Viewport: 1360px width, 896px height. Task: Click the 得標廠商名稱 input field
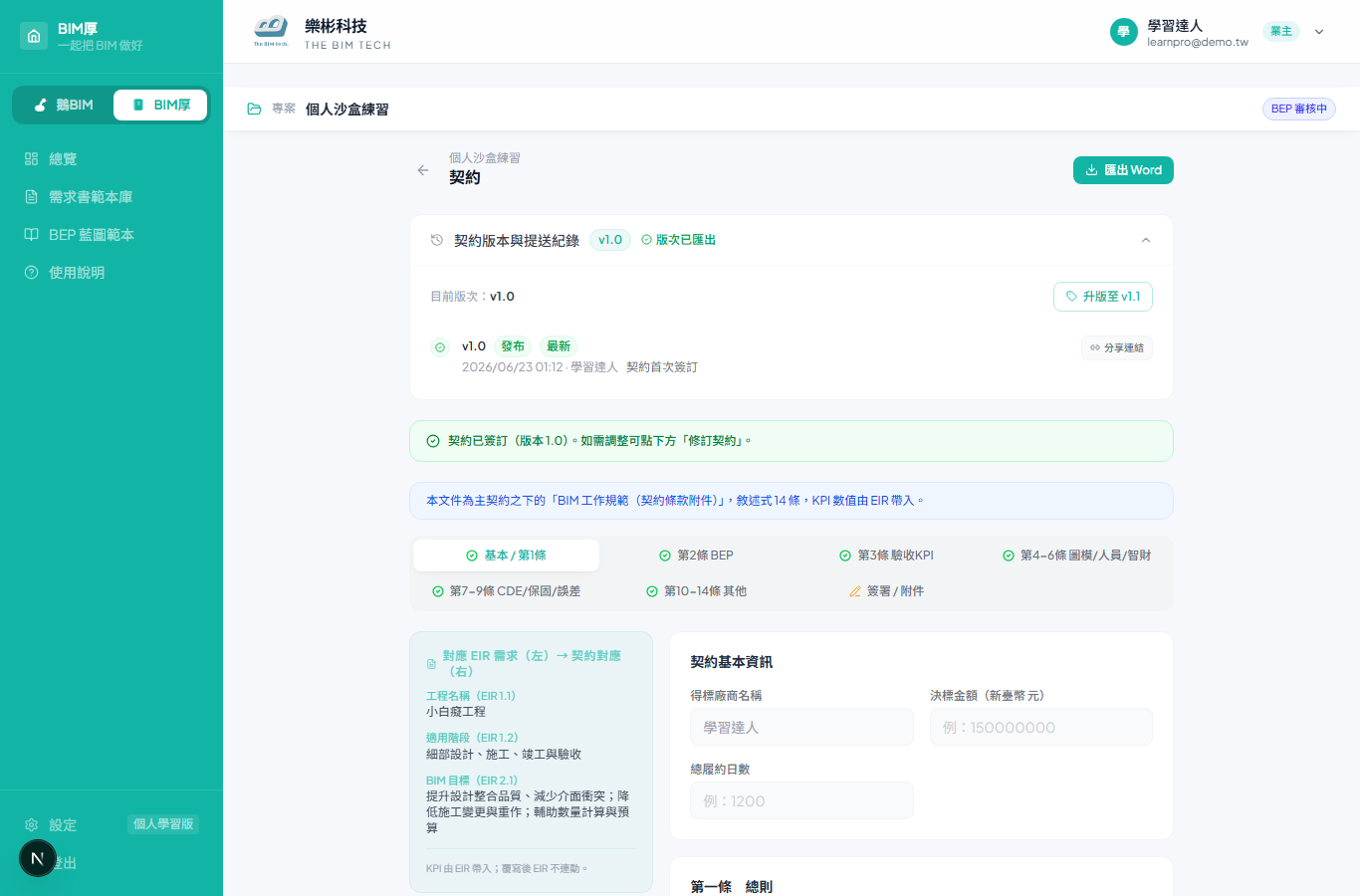pyautogui.click(x=801, y=727)
